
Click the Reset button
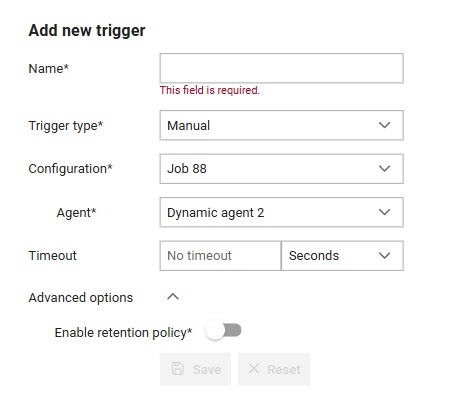click(274, 369)
